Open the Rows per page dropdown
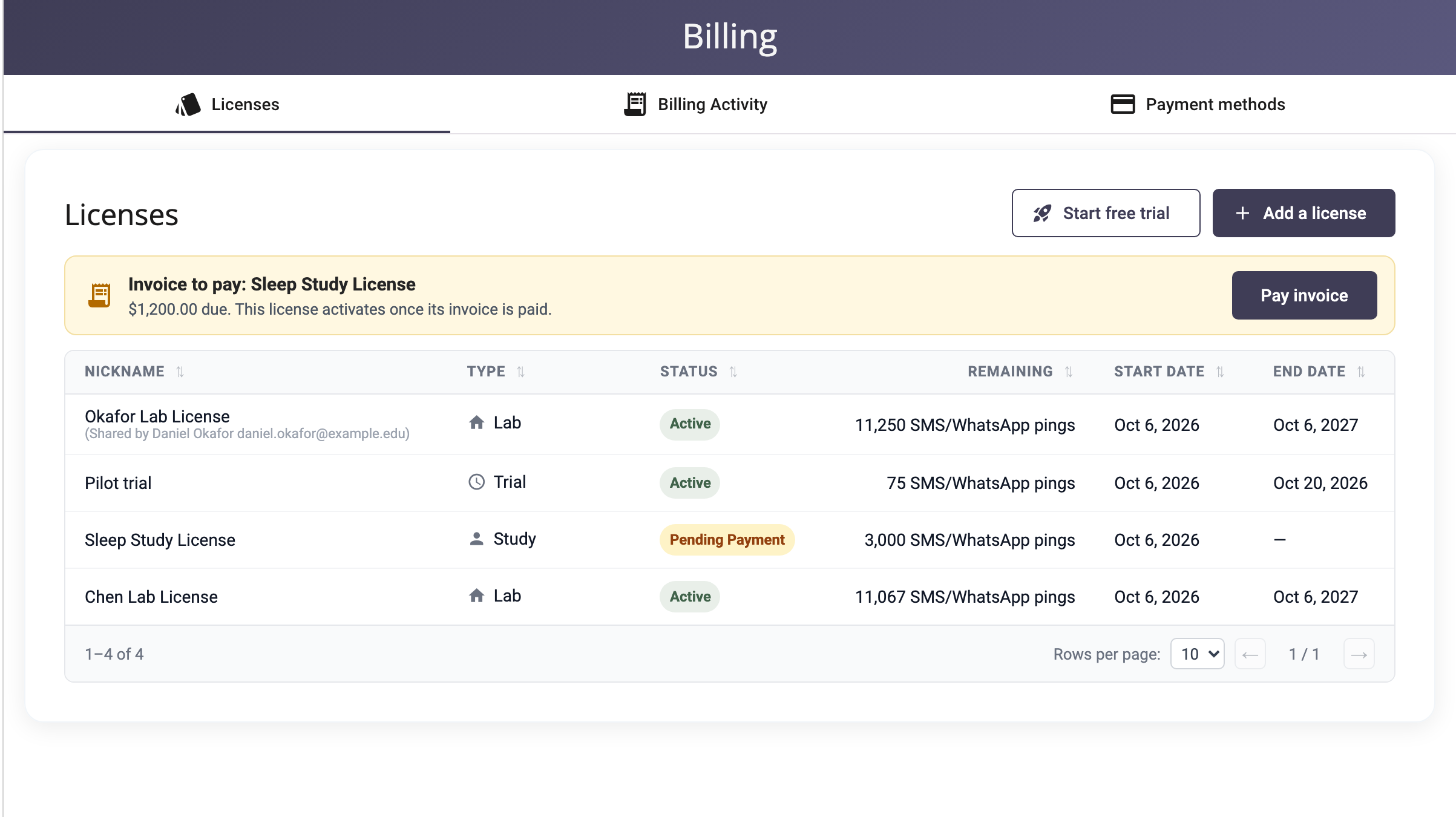 click(x=1198, y=654)
